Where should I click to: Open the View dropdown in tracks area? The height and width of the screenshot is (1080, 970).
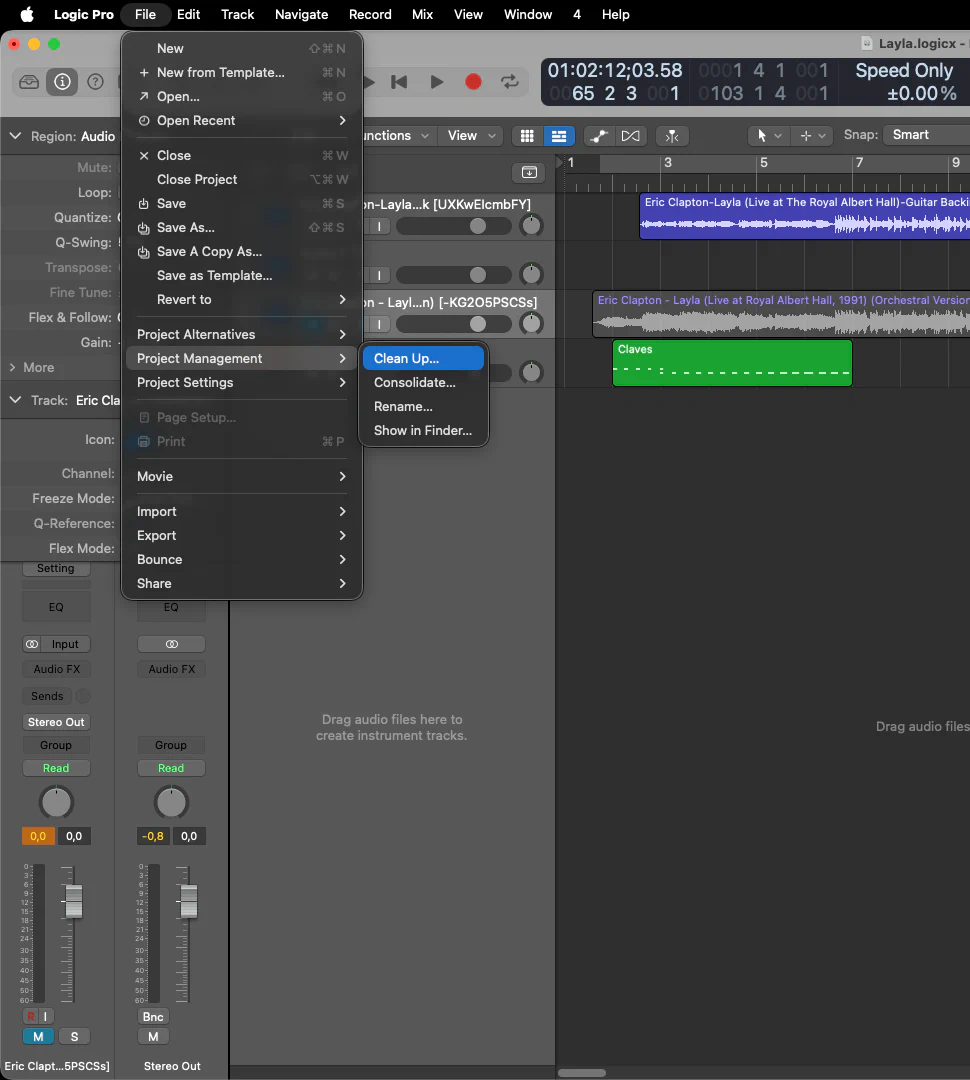[x=472, y=136]
